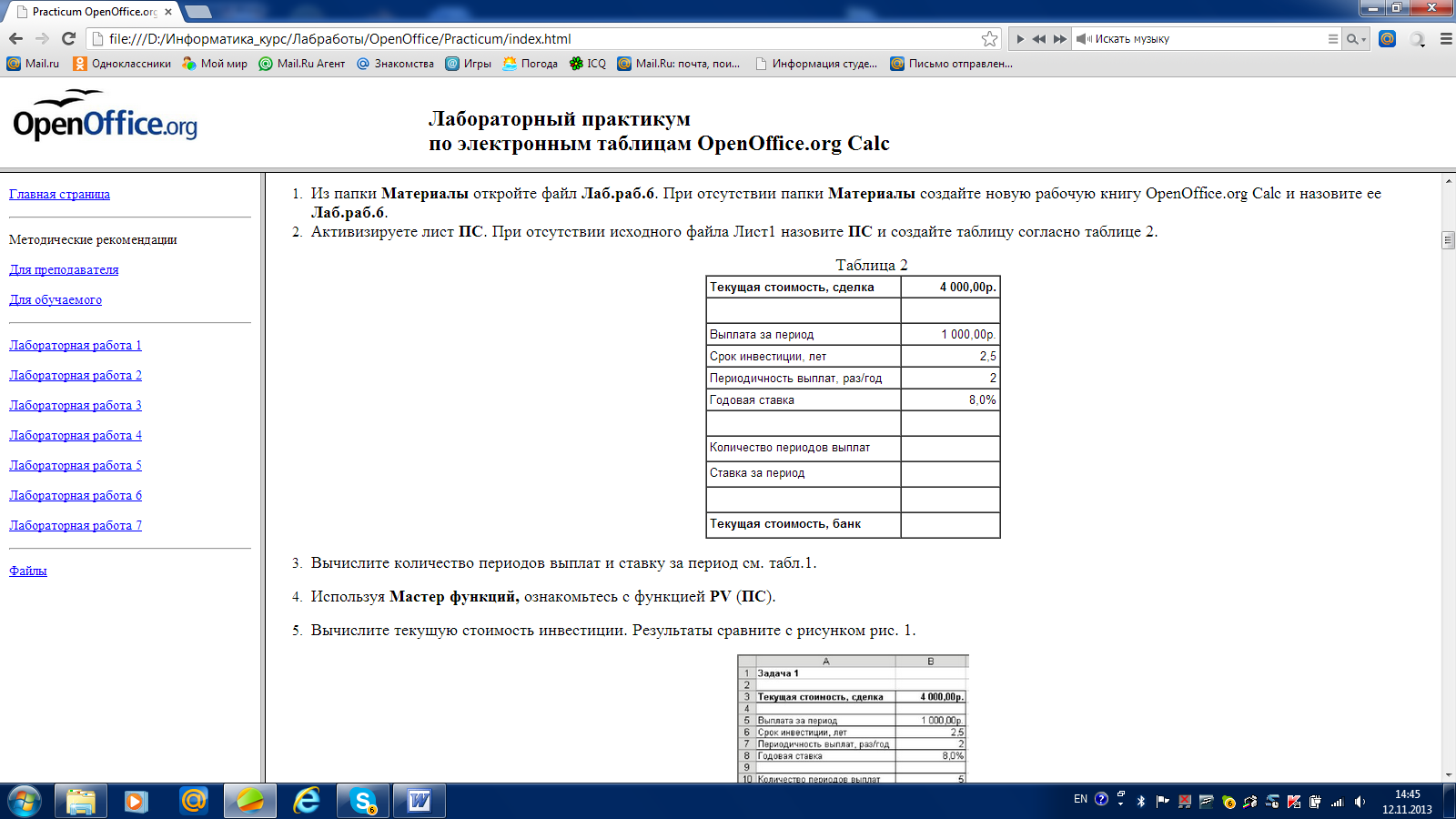Click the power plug battery tray icon
Screen dimensions: 1456x819
[x=1315, y=801]
